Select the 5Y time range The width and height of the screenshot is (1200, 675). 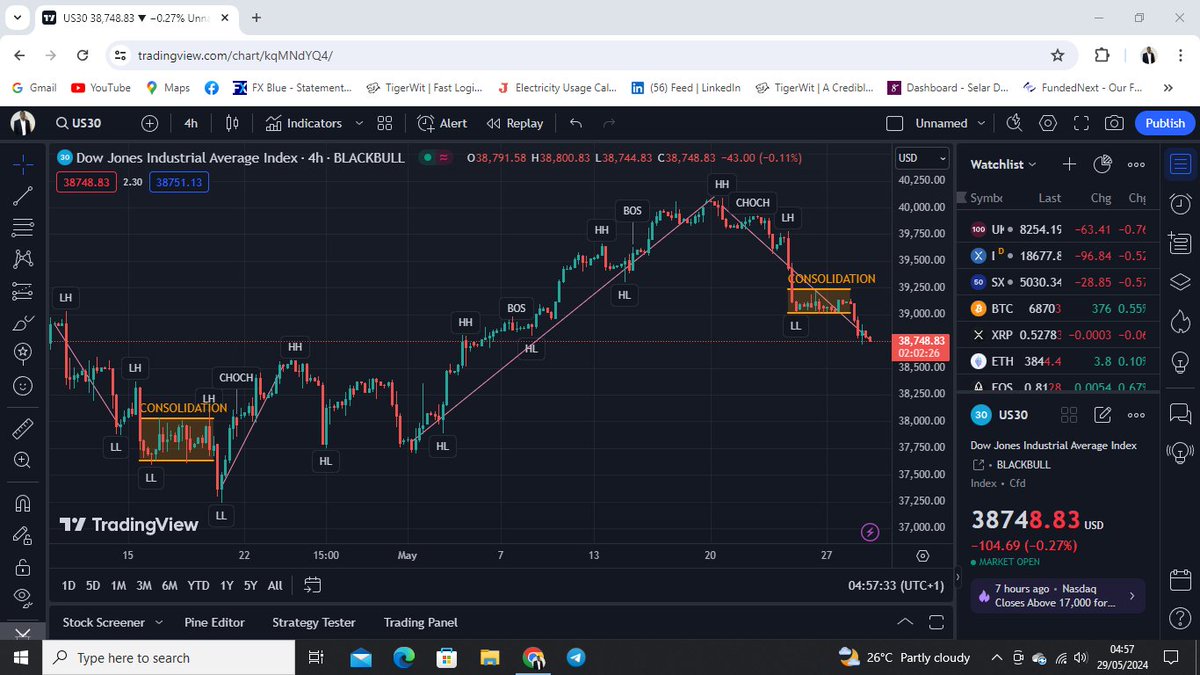click(251, 585)
